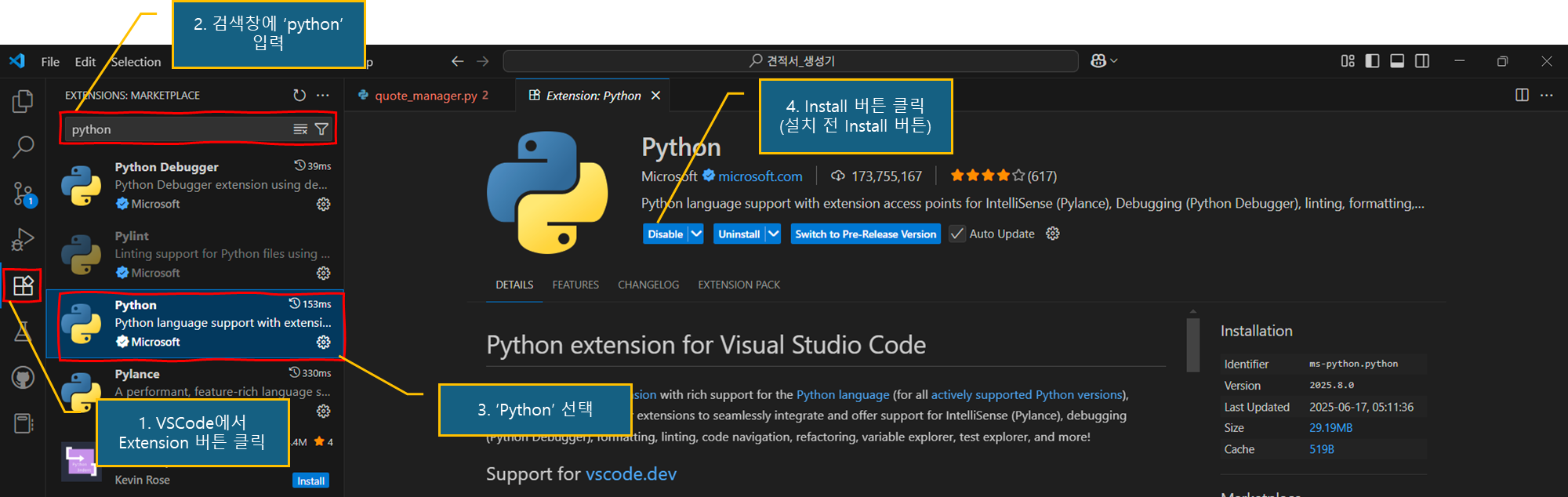Open the Copilot icon in title bar
The image size is (1568, 497).
point(1098,61)
